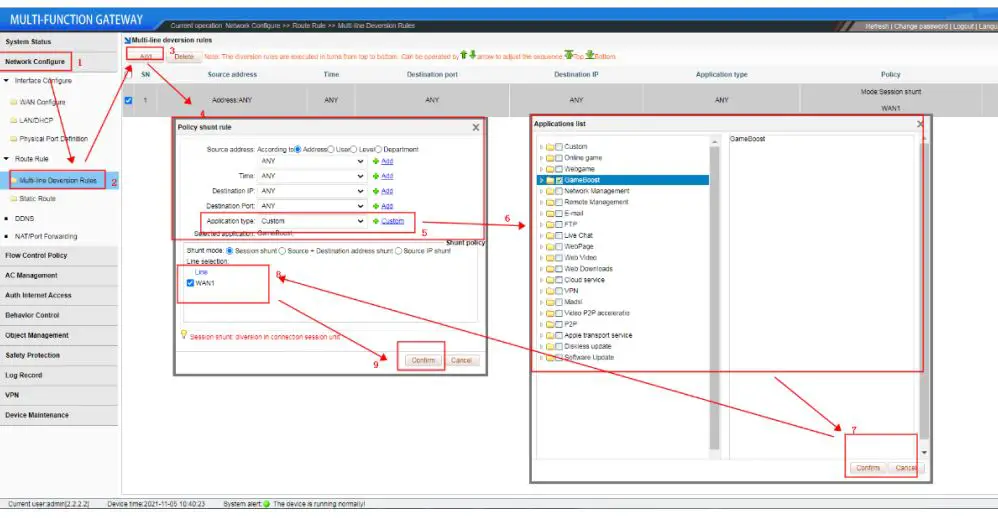Click the move-to-Top arrow icon
The height and width of the screenshot is (518, 998).
coord(568,55)
